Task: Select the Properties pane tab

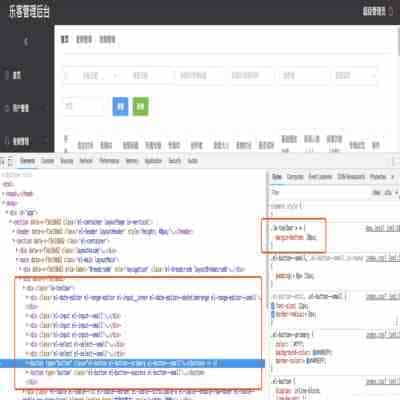Action: [x=378, y=177]
